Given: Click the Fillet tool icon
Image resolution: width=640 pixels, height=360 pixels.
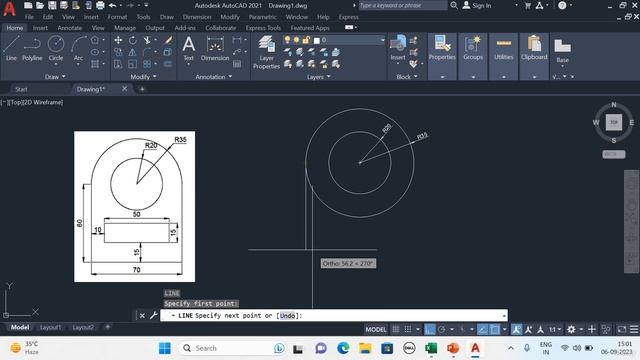Looking at the screenshot, I should tap(147, 52).
